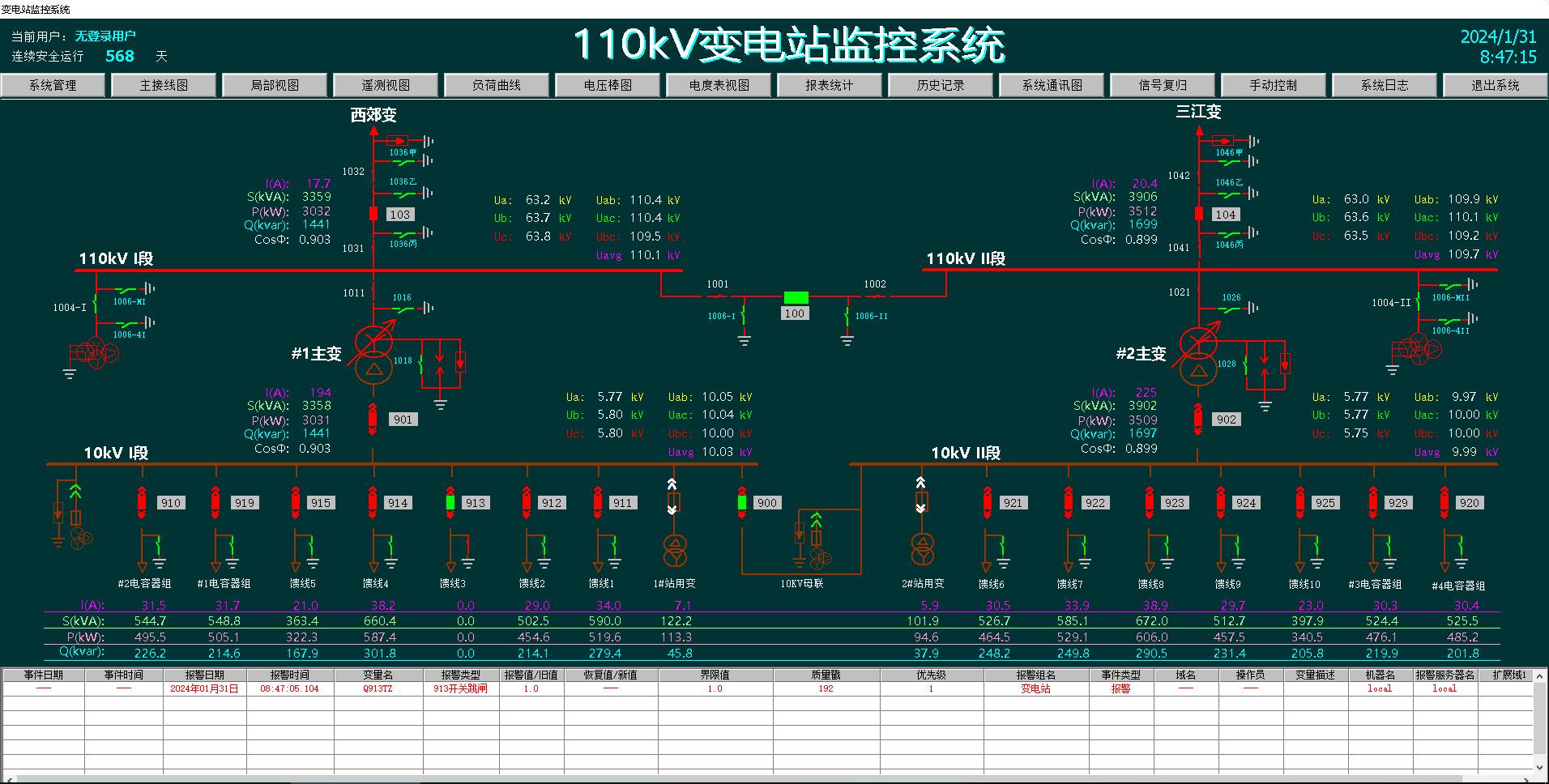Viewport: 1549px width, 784px height.
Task: Switch to the 负荷曲线 view
Action: (497, 85)
